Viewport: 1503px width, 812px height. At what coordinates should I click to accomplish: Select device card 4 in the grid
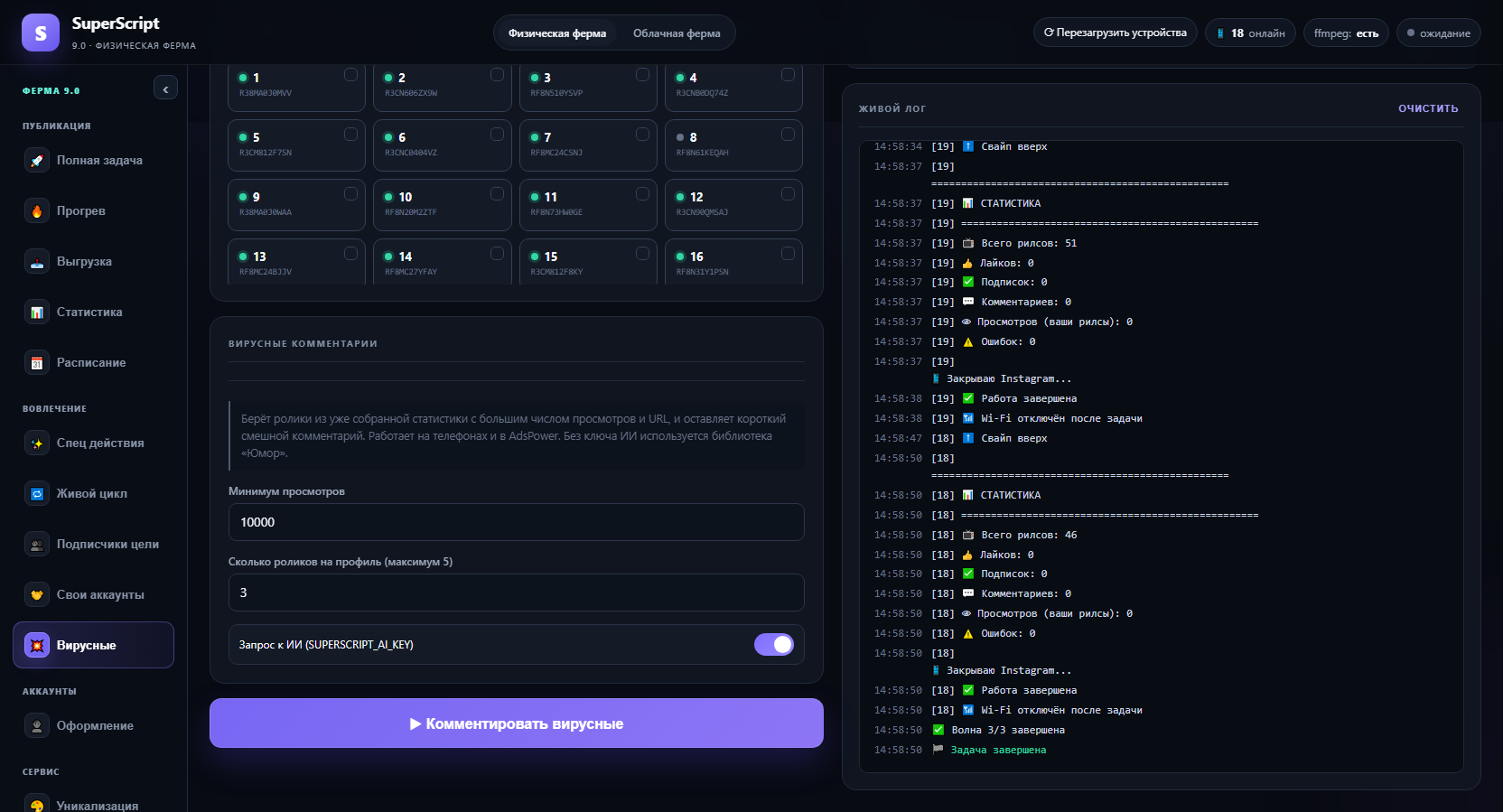coord(733,88)
